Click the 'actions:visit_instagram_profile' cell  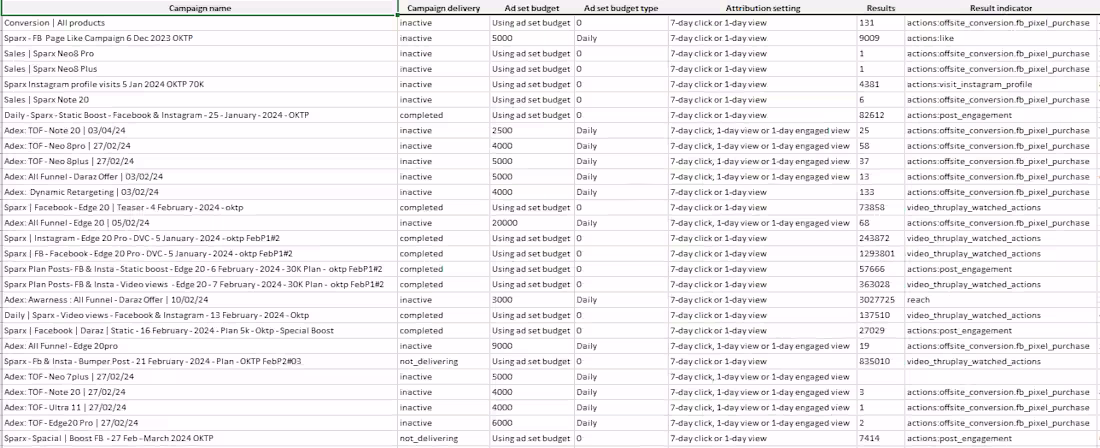pos(1000,85)
